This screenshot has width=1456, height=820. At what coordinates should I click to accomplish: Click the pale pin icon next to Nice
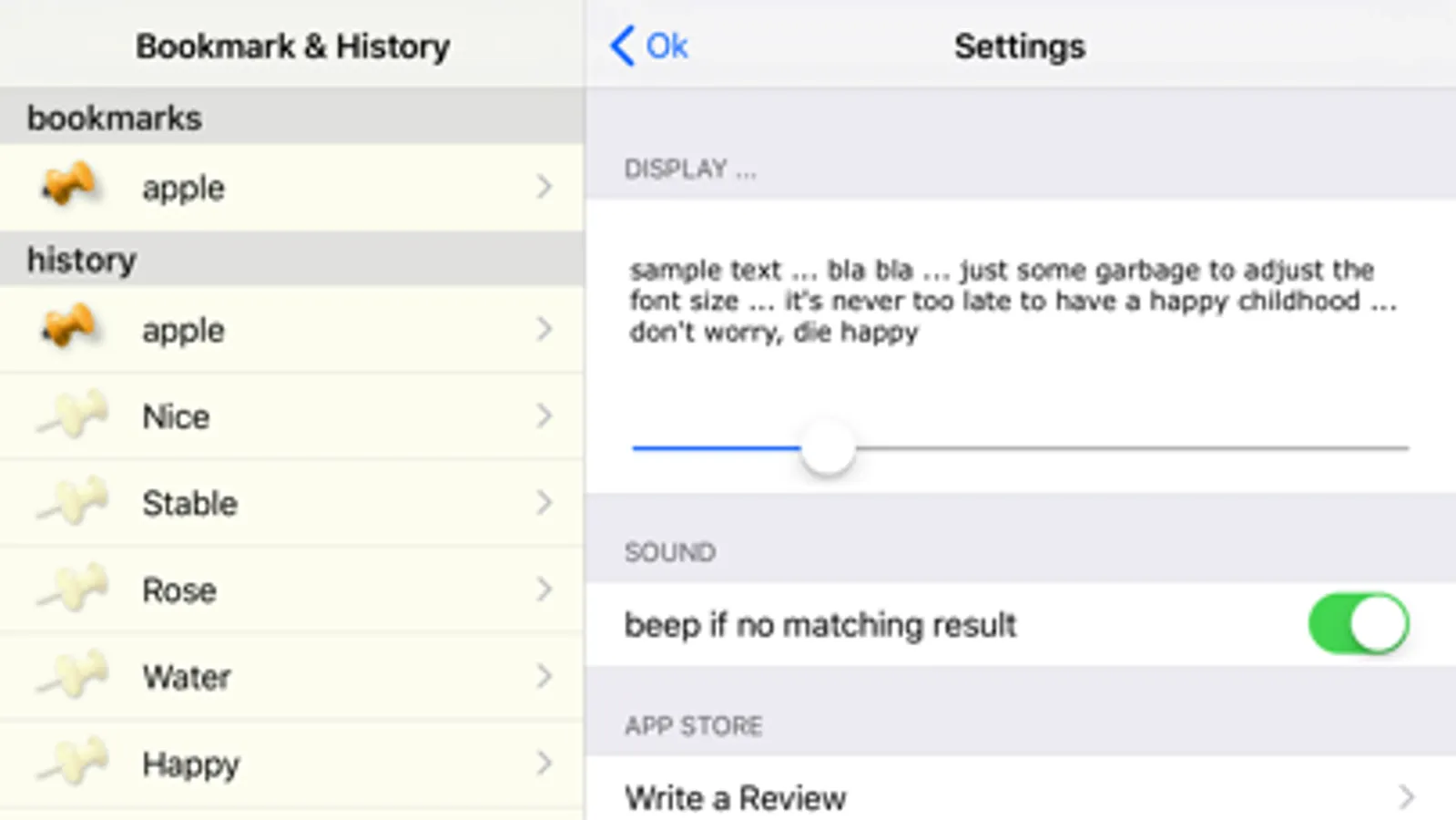coord(73,416)
